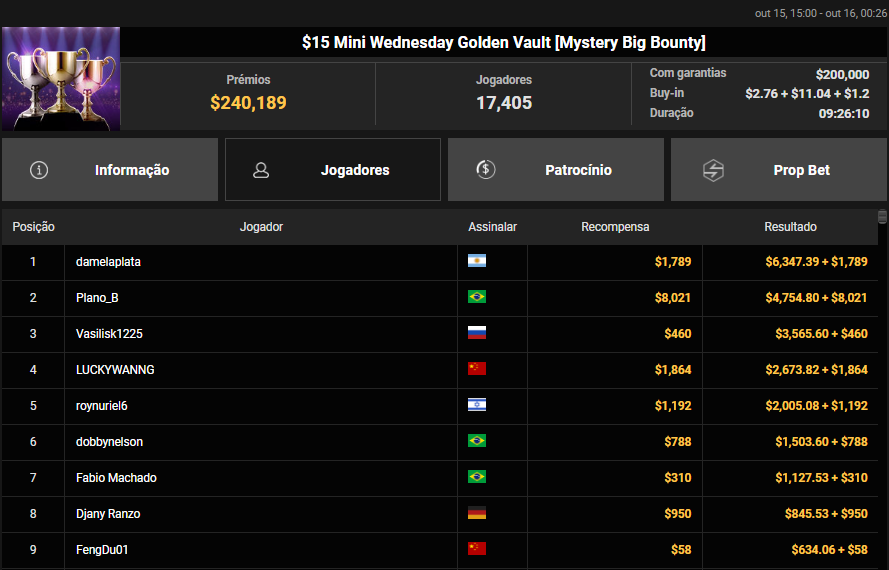Image resolution: width=889 pixels, height=570 pixels.
Task: Click the Resultado column header
Action: click(790, 227)
